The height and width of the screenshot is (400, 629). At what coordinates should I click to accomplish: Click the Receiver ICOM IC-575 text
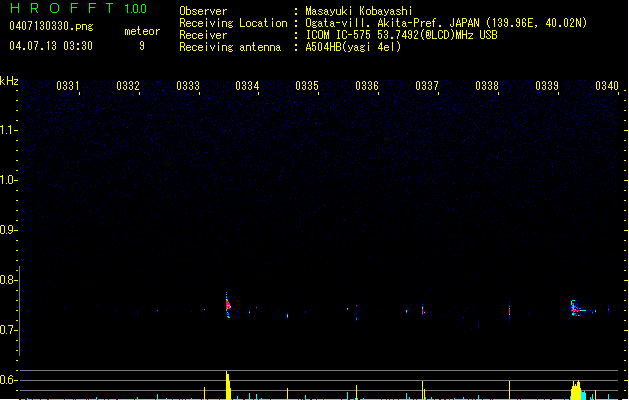pos(401,35)
